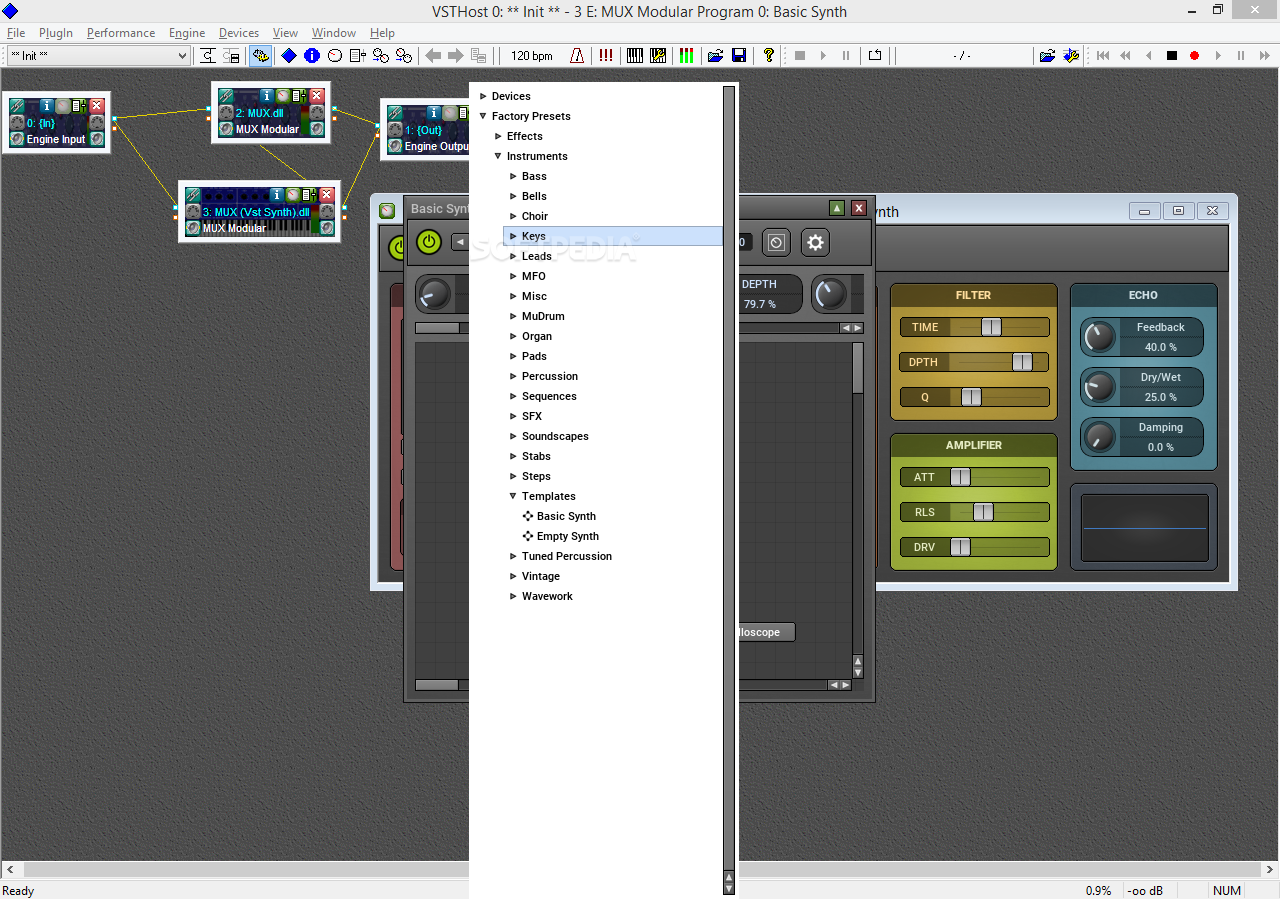Click the Amplifier DRV slider handle
The height and width of the screenshot is (899, 1280).
[x=960, y=547]
